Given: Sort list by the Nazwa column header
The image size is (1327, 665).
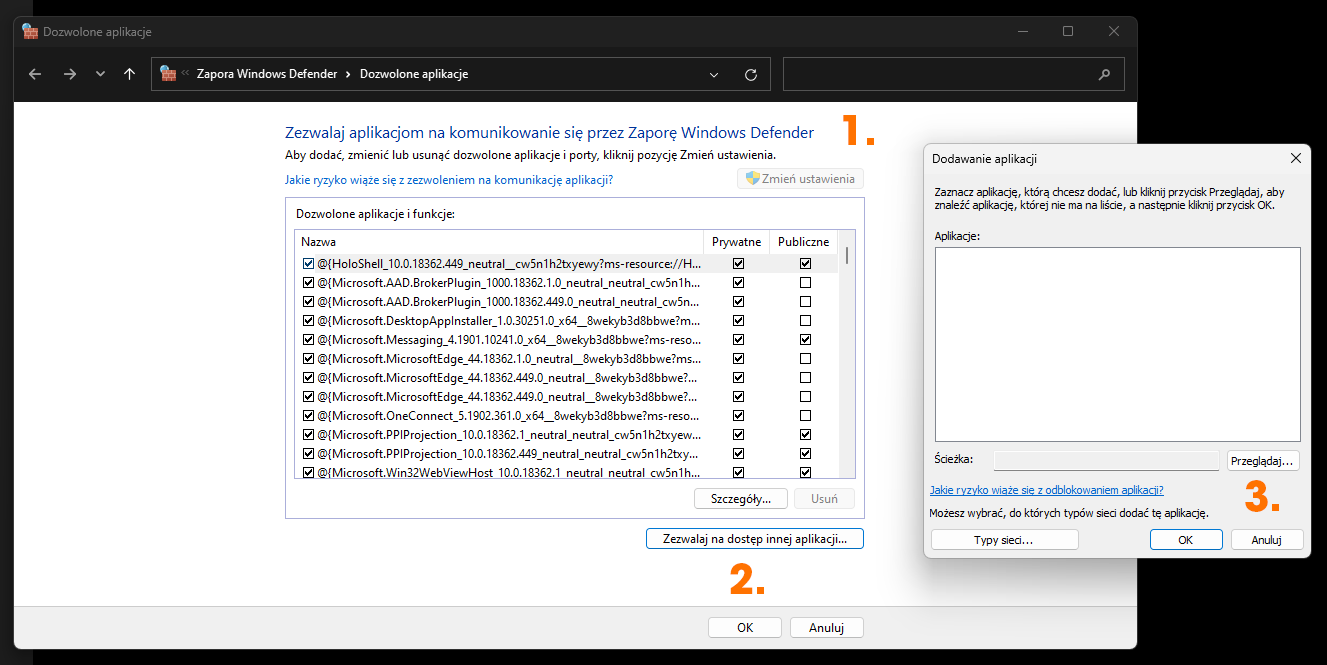Looking at the screenshot, I should (499, 242).
